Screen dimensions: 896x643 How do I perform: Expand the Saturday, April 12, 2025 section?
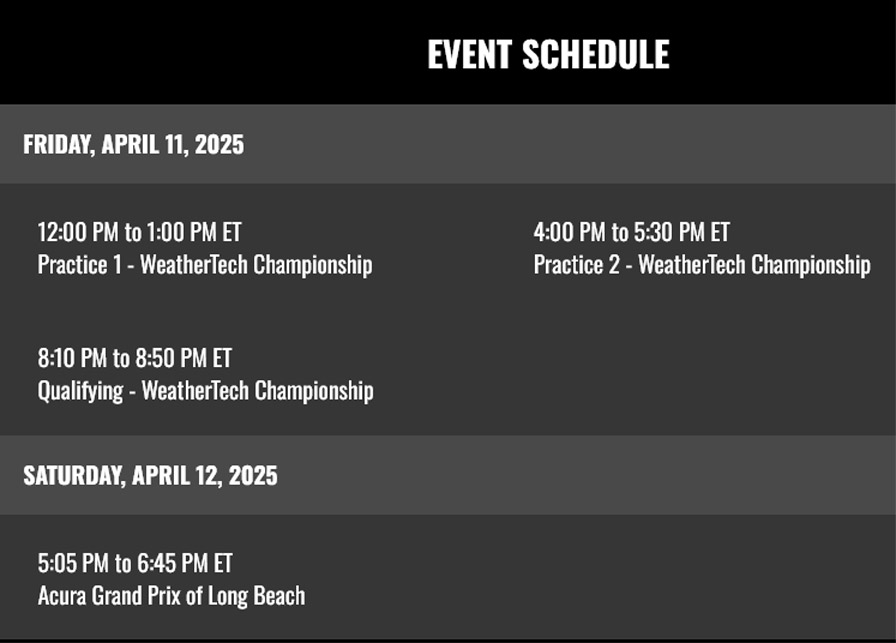pos(150,475)
